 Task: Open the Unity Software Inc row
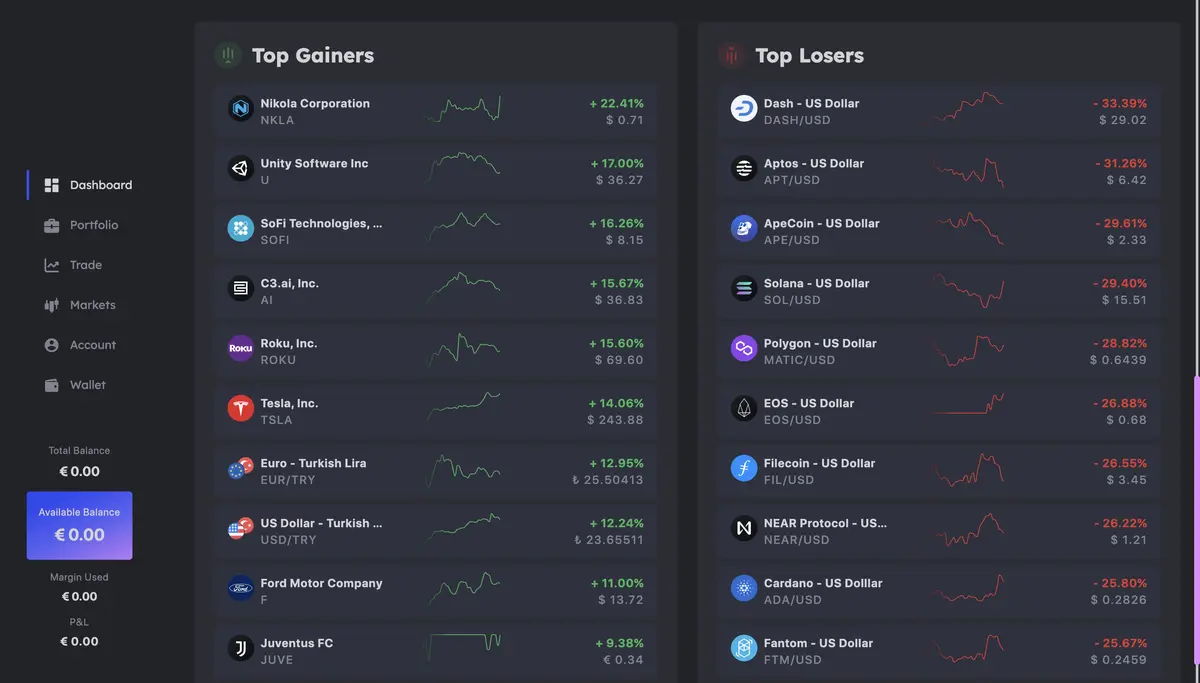pos(435,171)
